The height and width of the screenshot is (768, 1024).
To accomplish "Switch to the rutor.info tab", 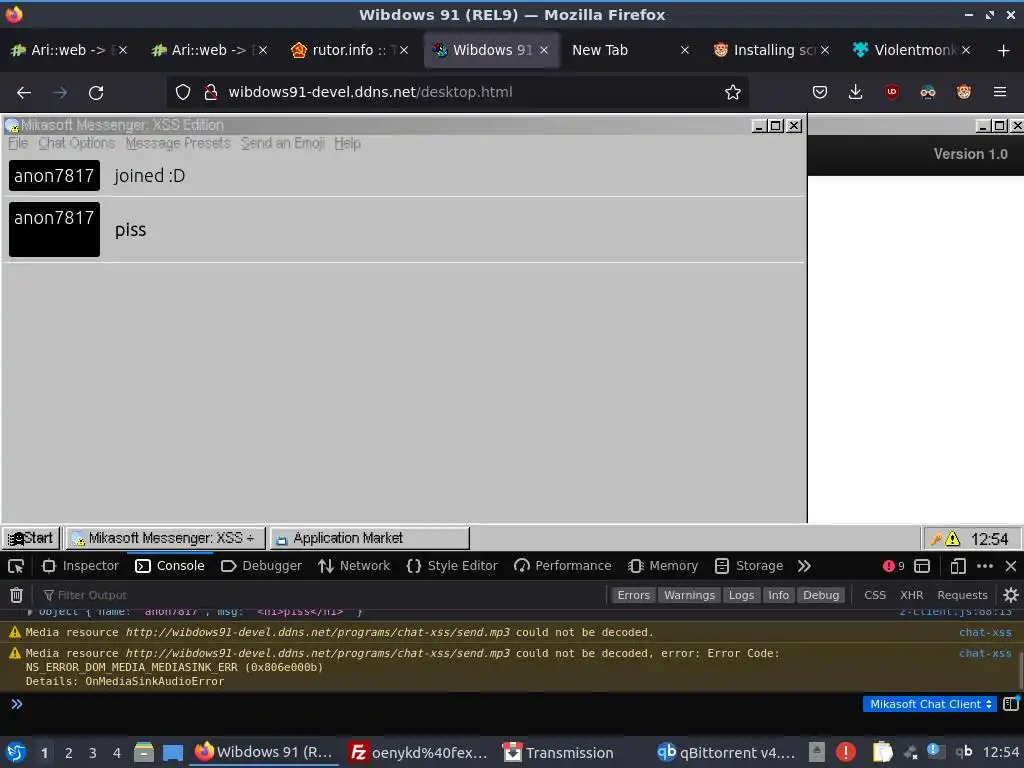I will 350,50.
